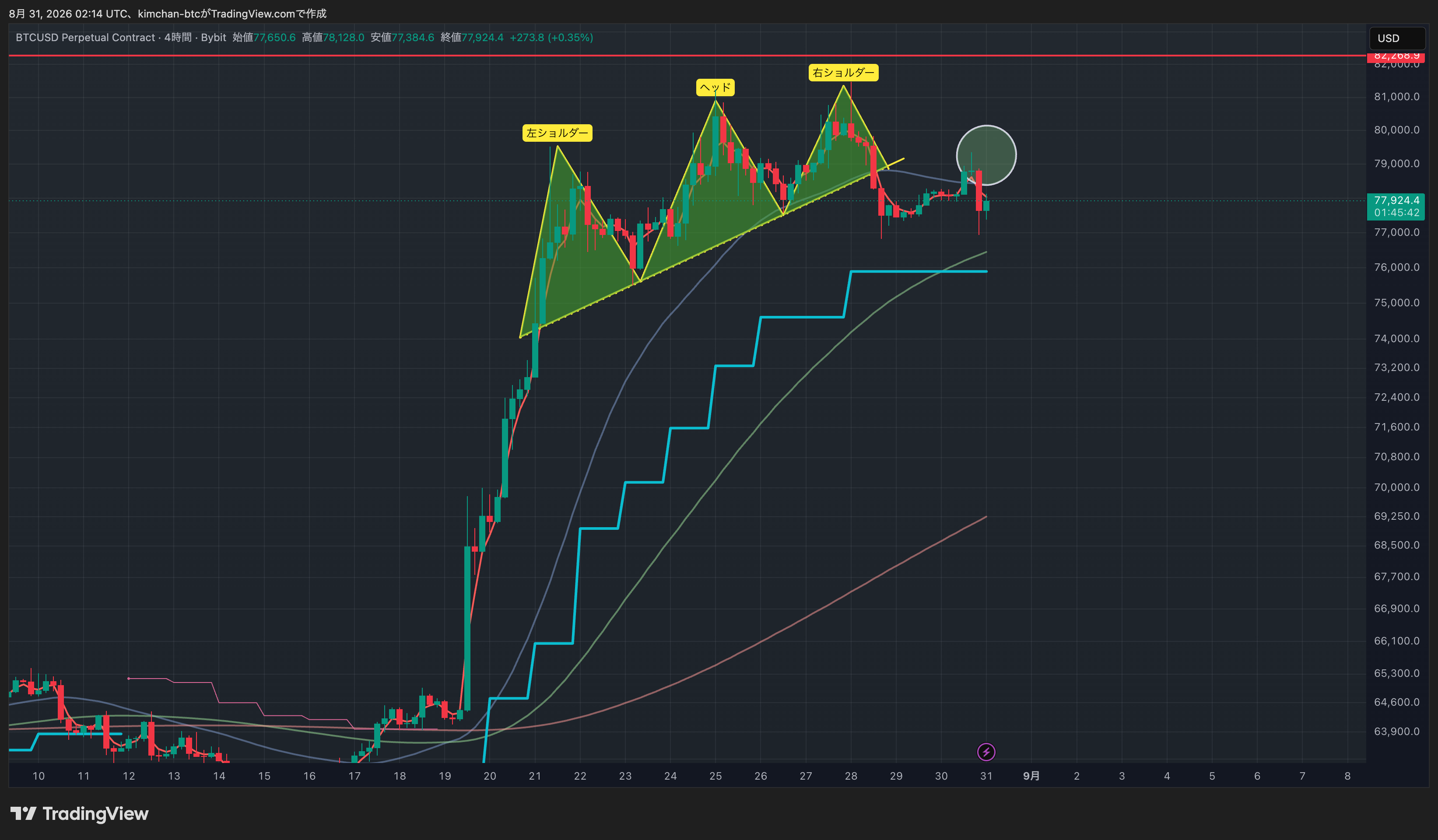Click the 31 date label on time axis
1438x840 pixels.
tap(986, 776)
